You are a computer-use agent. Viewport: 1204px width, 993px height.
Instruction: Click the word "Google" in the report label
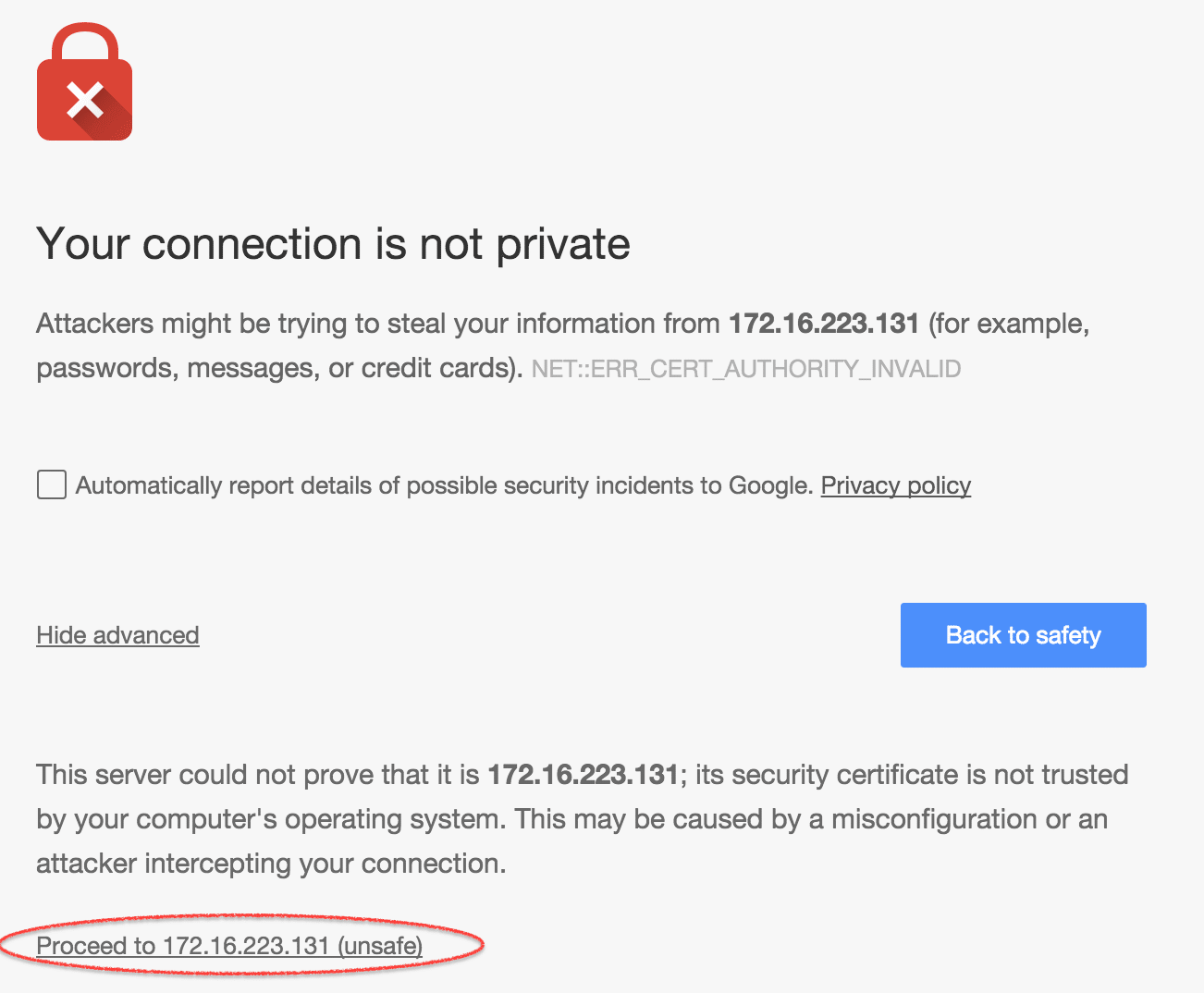tap(769, 485)
